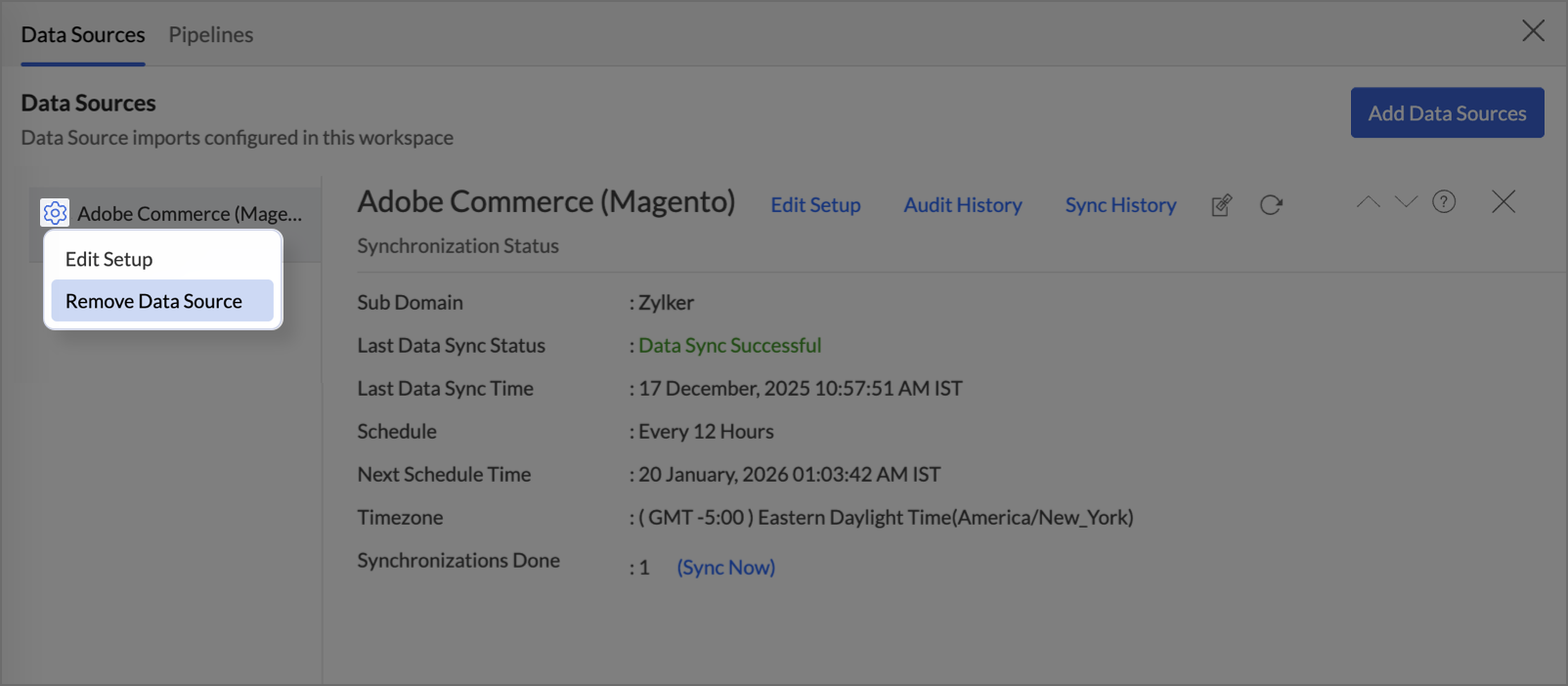This screenshot has height=686, width=1568.
Task: Select the Data Sources tab
Action: [x=83, y=35]
